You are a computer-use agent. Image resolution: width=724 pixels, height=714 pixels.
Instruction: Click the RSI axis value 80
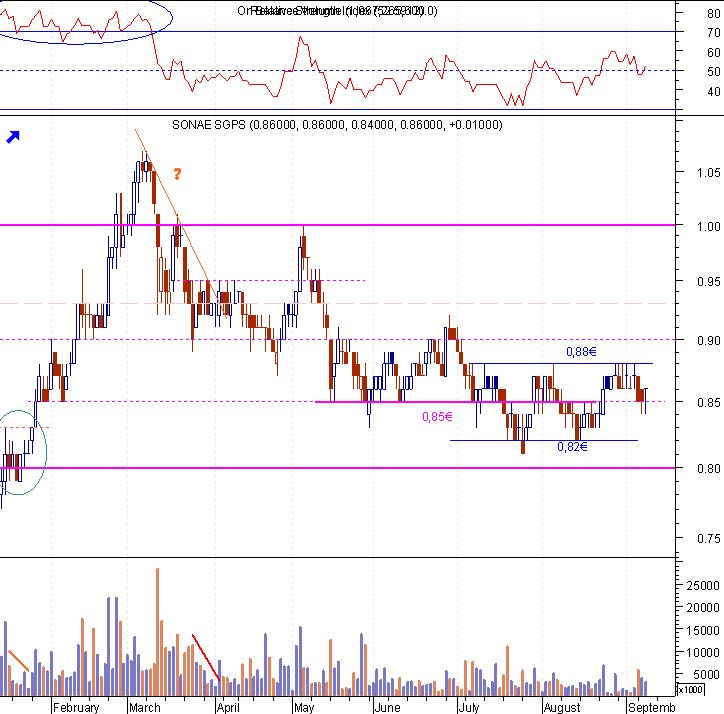pos(713,13)
